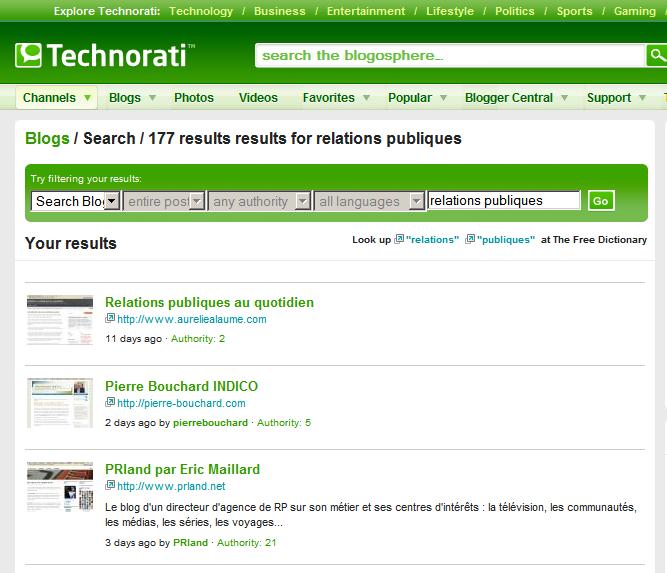Open Relations publiques au quotidien blog title
Image resolution: width=667 pixels, height=573 pixels.
tap(209, 302)
